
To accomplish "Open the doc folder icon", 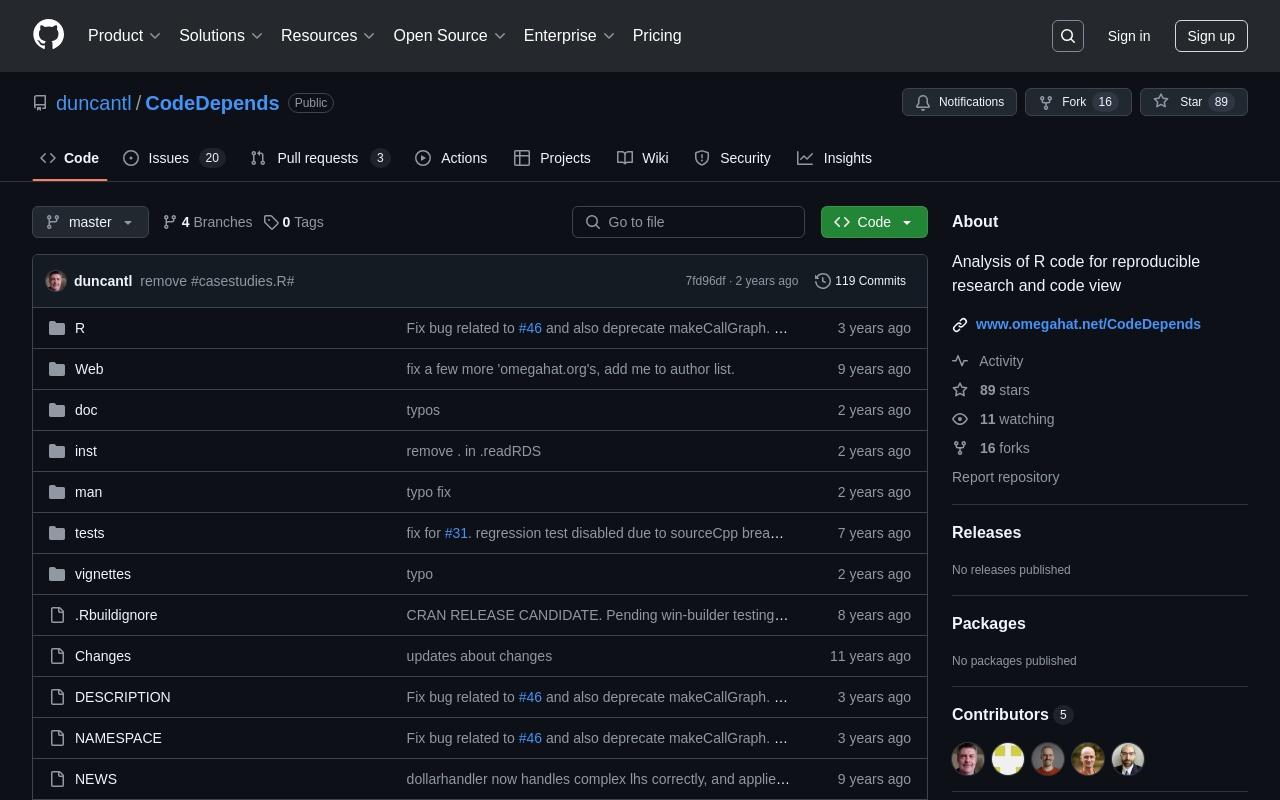I will point(57,410).
